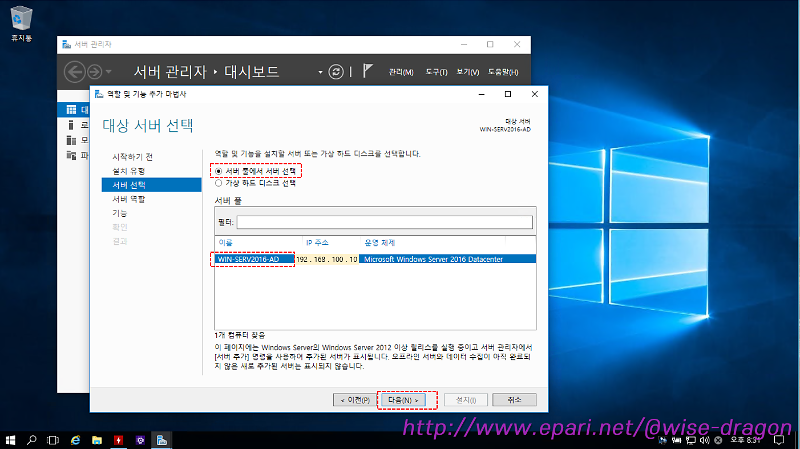Click the forward arrow in Server Manager
The width and height of the screenshot is (800, 449).
click(94, 72)
